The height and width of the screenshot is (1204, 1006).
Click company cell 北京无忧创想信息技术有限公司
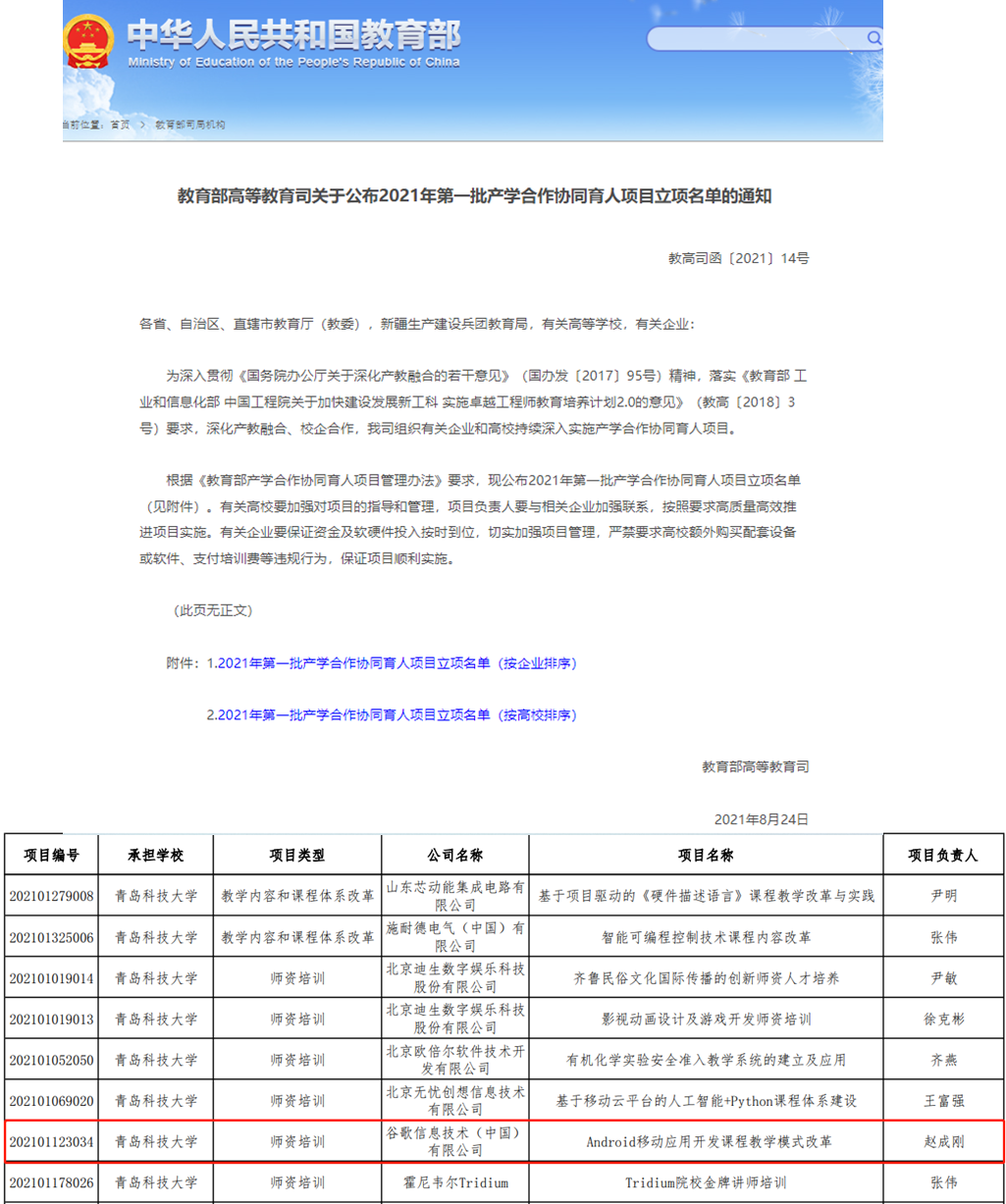point(455,1101)
